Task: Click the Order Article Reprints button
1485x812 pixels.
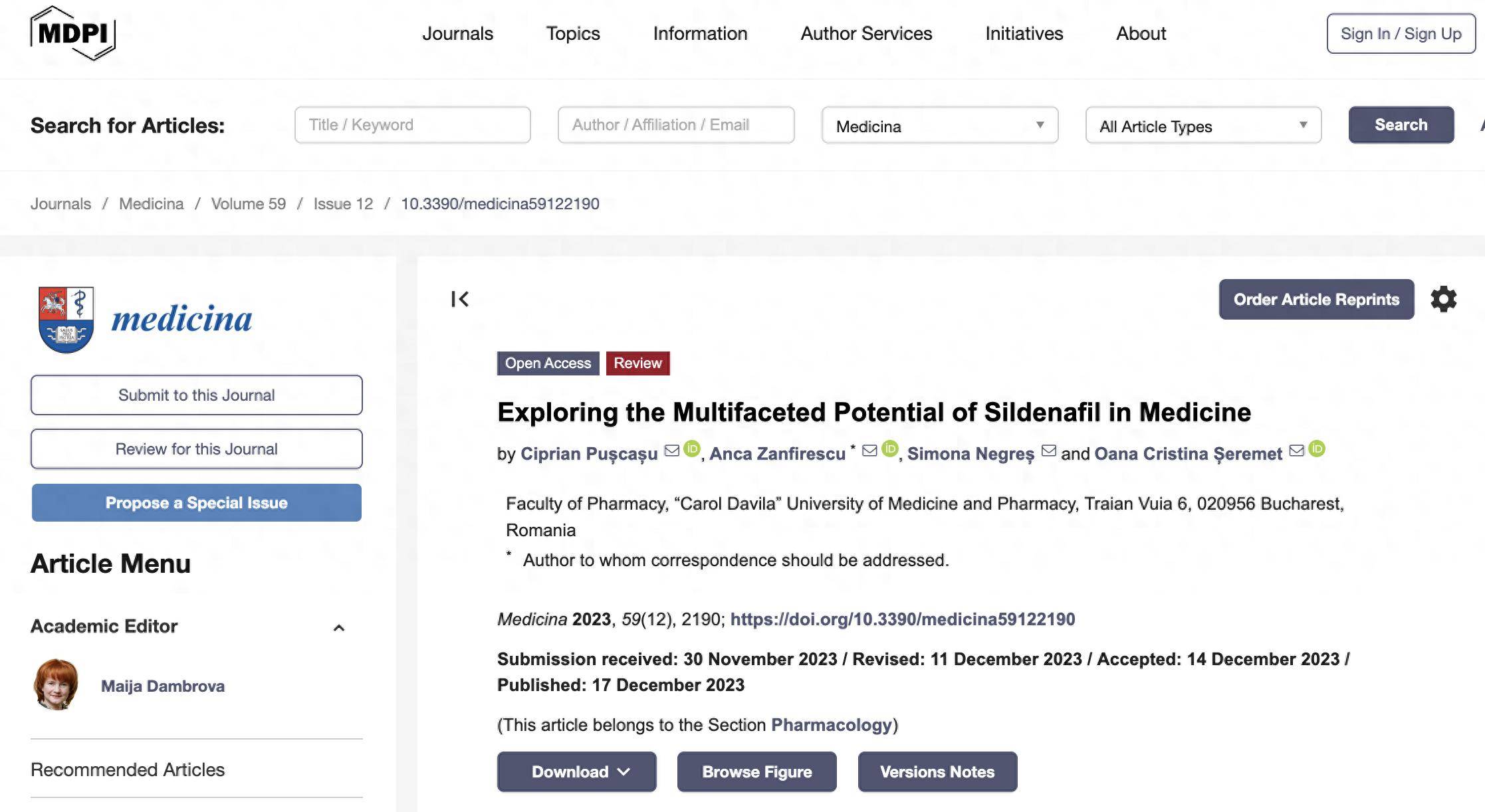Action: point(1316,299)
